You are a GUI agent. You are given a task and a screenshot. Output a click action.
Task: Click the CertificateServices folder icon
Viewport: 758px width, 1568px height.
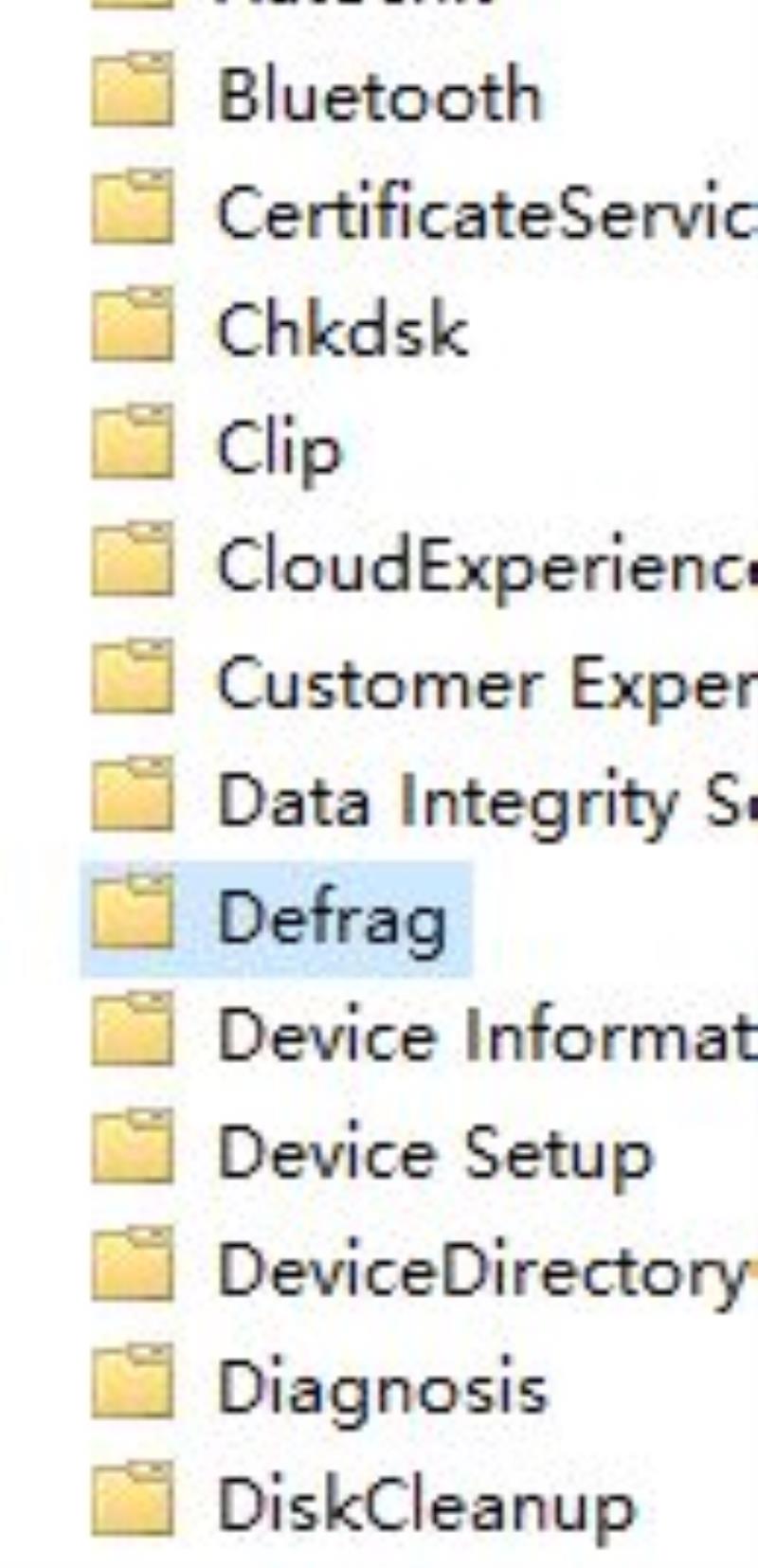(x=133, y=208)
